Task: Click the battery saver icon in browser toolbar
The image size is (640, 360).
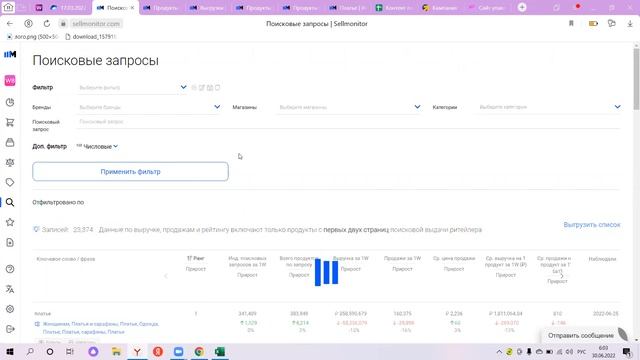Action: point(593,24)
